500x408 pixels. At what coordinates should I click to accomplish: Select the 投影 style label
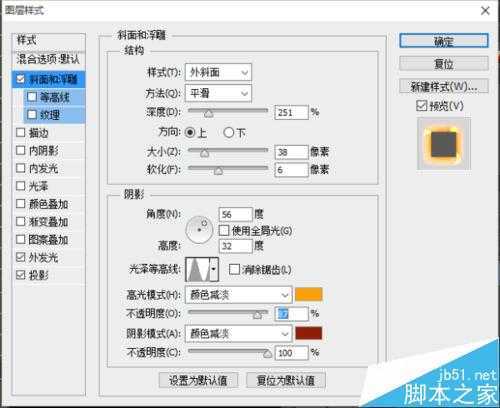39,275
